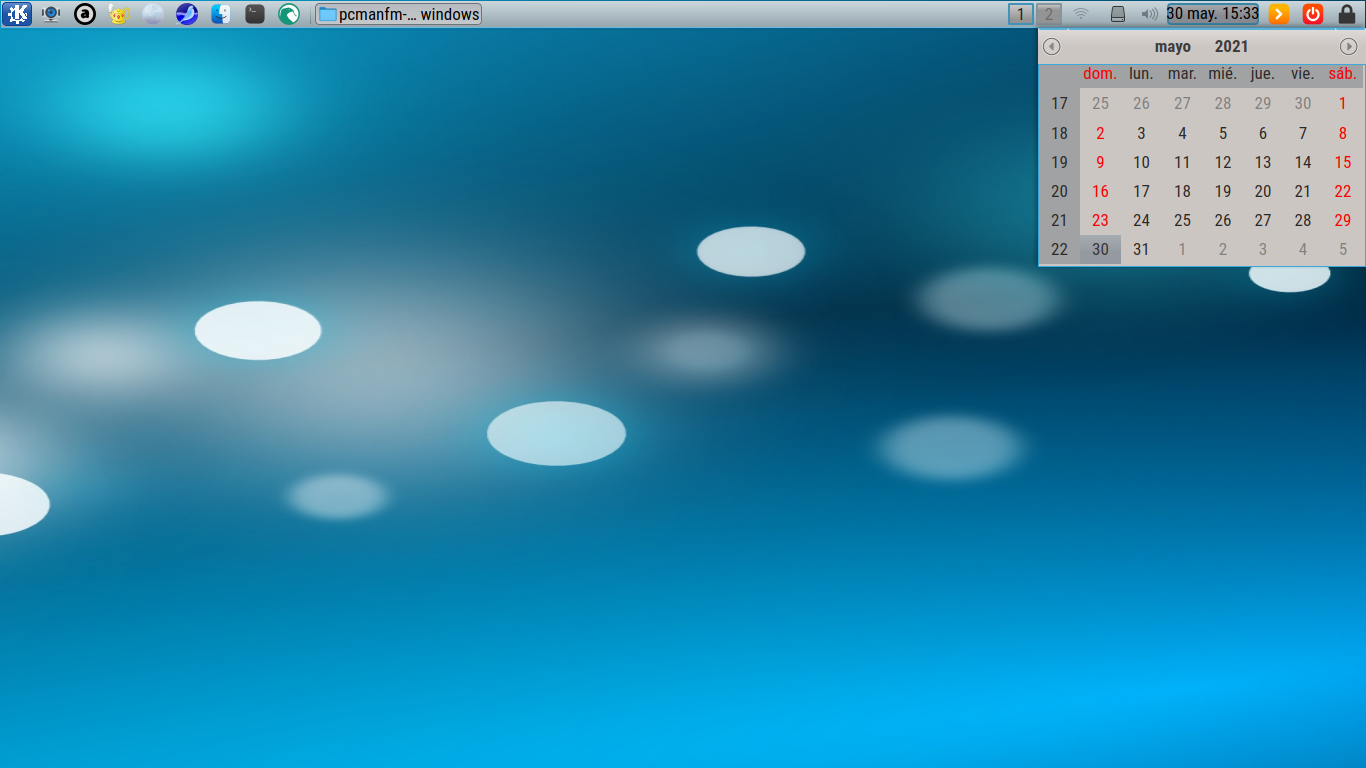Launch the SeaMonkey browser icon

click(187, 14)
